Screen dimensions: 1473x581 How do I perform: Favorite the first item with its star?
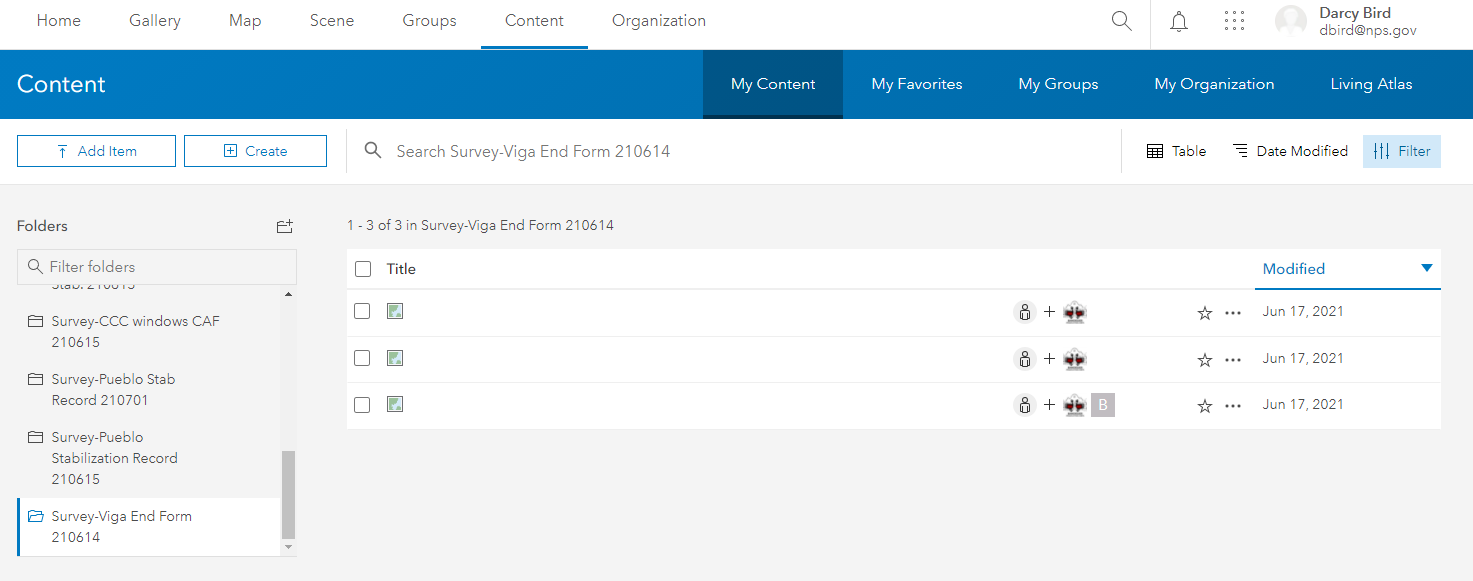pos(1204,313)
